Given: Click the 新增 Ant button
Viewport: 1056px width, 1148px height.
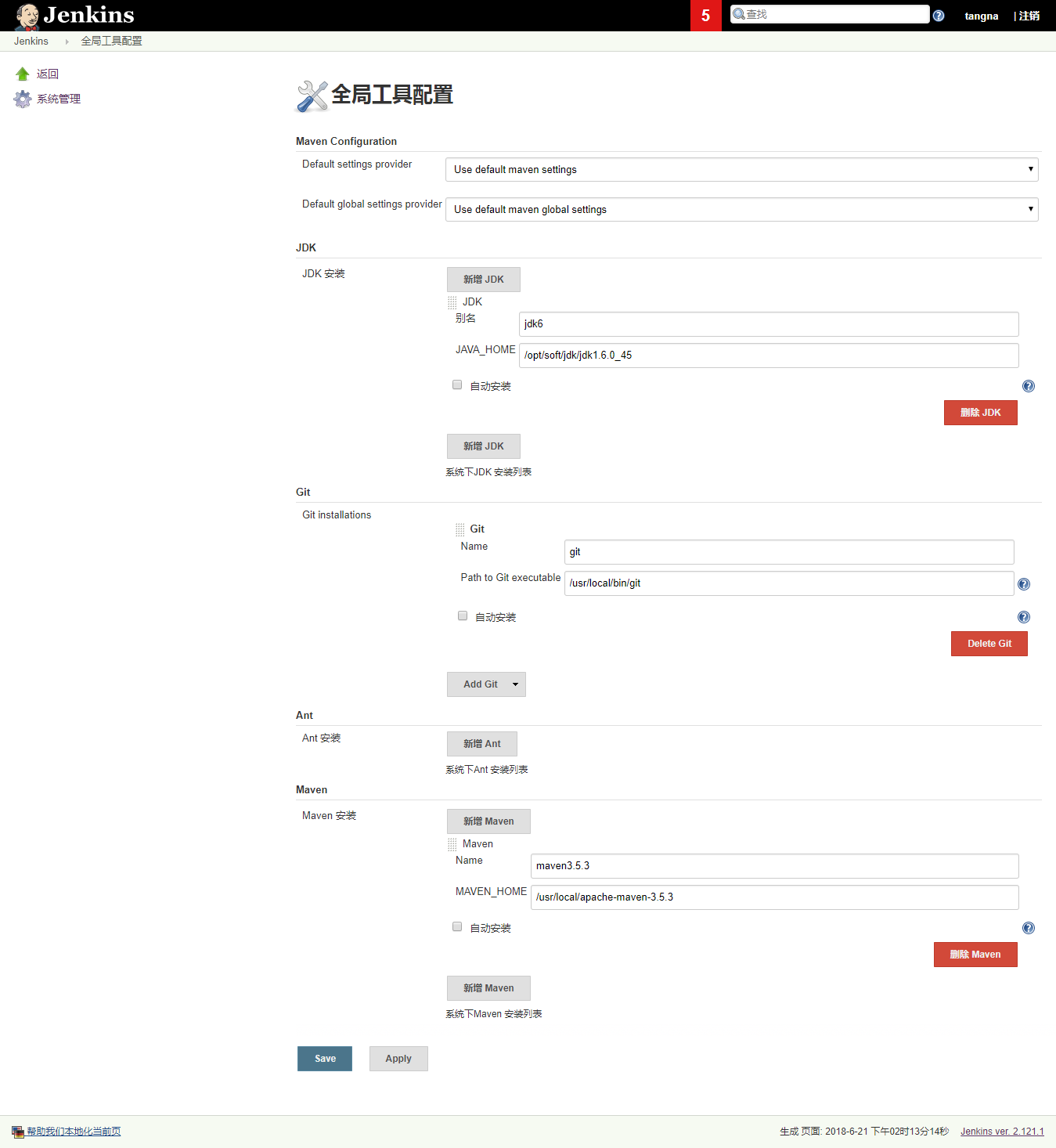Looking at the screenshot, I should (x=482, y=744).
